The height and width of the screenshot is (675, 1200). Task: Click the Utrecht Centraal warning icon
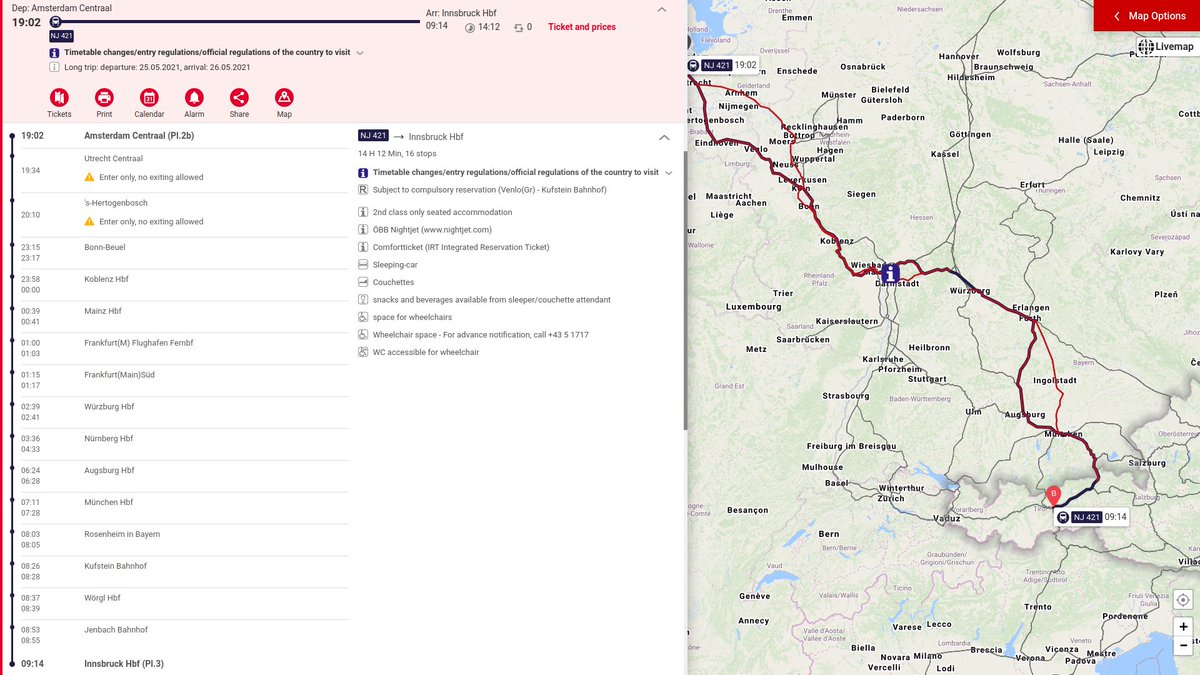tap(90, 177)
